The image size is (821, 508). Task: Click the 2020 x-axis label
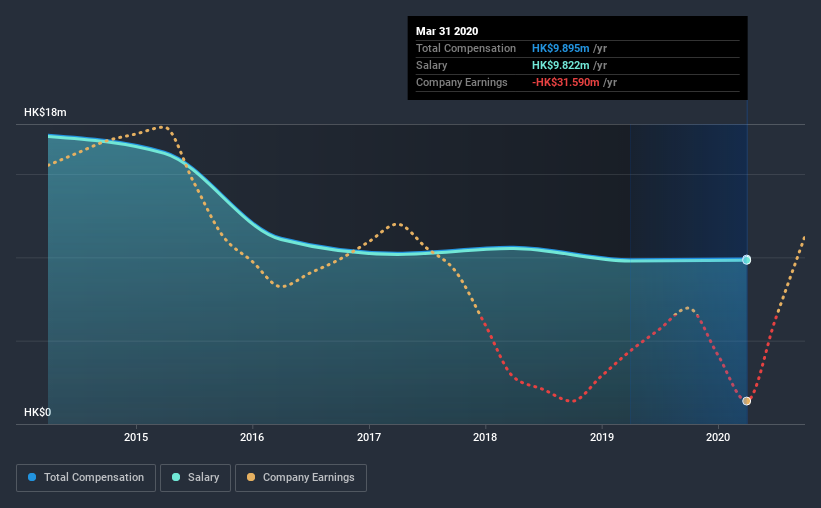718,437
